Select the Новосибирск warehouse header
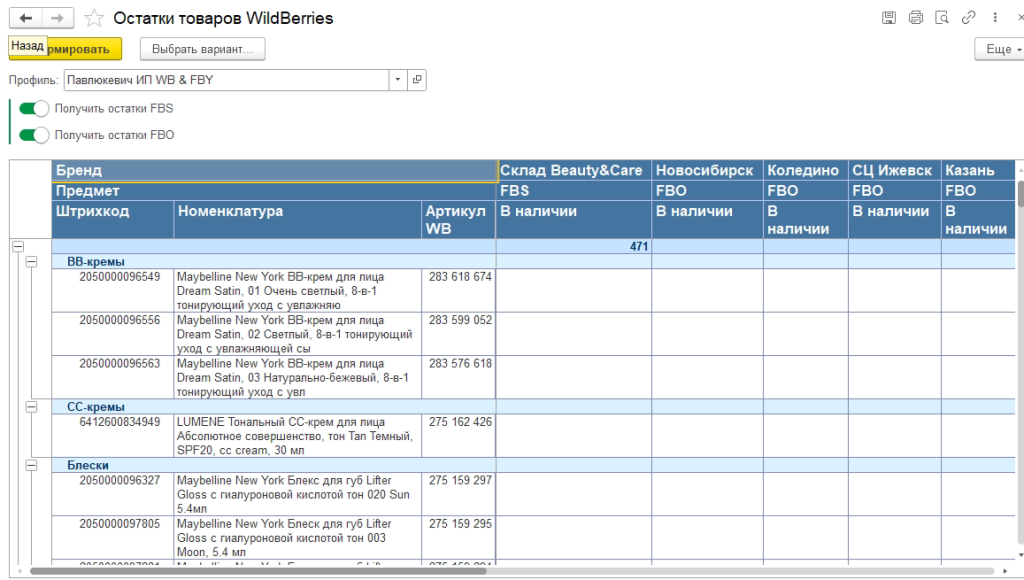1024x580 pixels. click(x=707, y=170)
